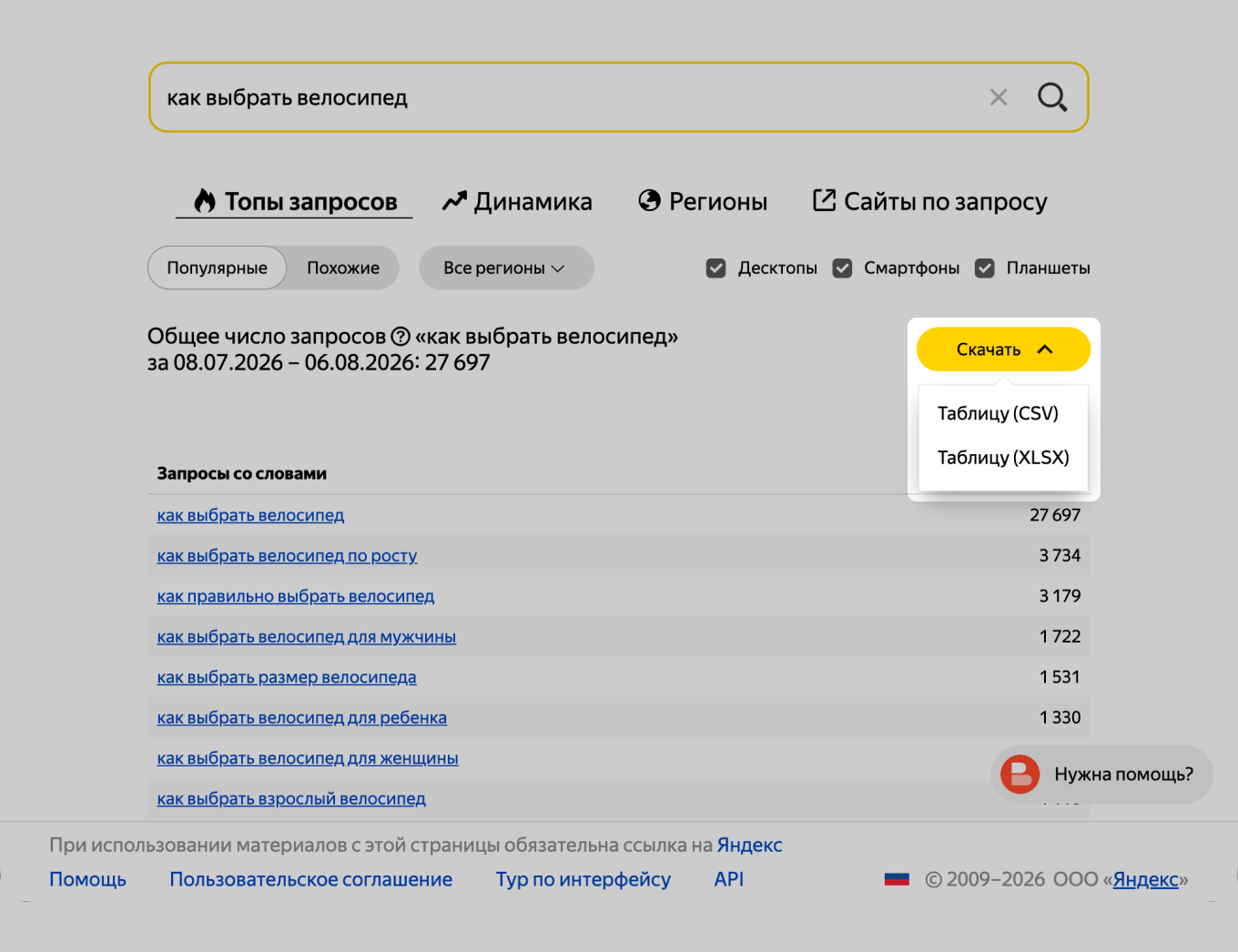Switch to the Похожие option
Screen dimensions: 1238x952
click(343, 268)
